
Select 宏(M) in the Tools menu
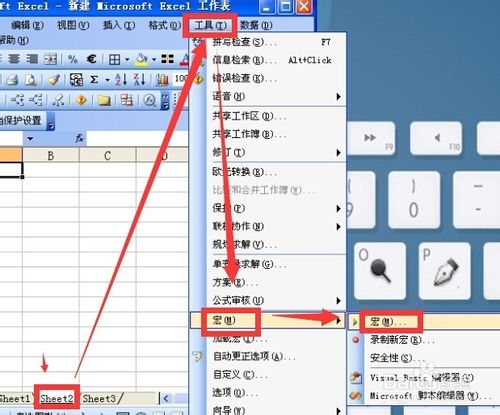(268, 320)
